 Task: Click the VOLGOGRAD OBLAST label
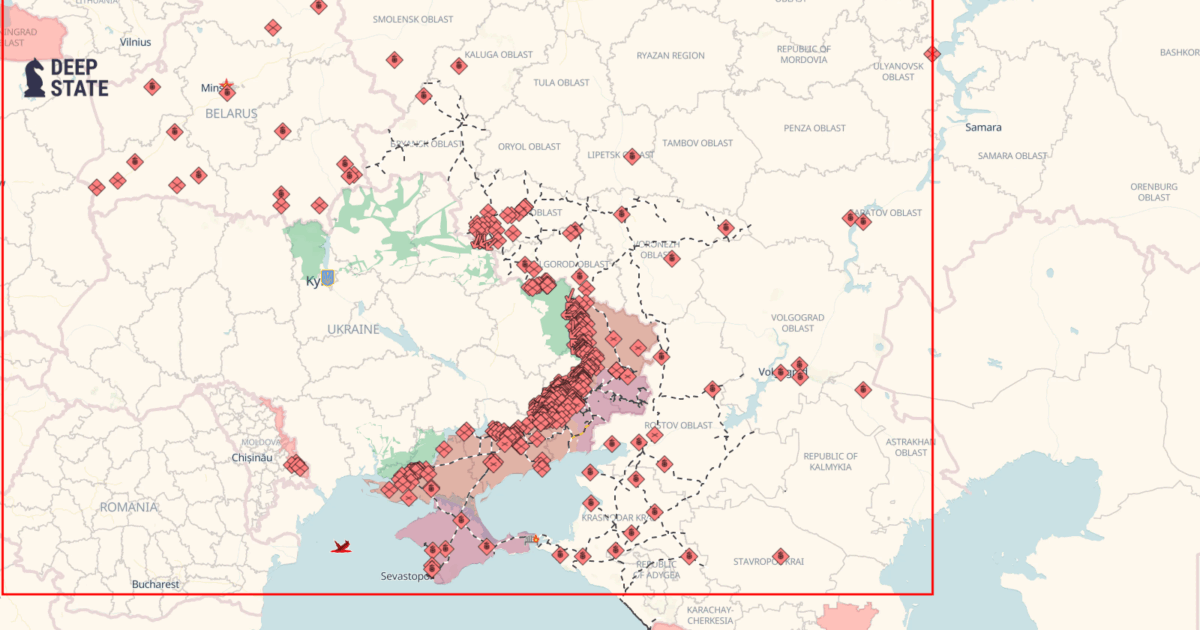click(798, 323)
